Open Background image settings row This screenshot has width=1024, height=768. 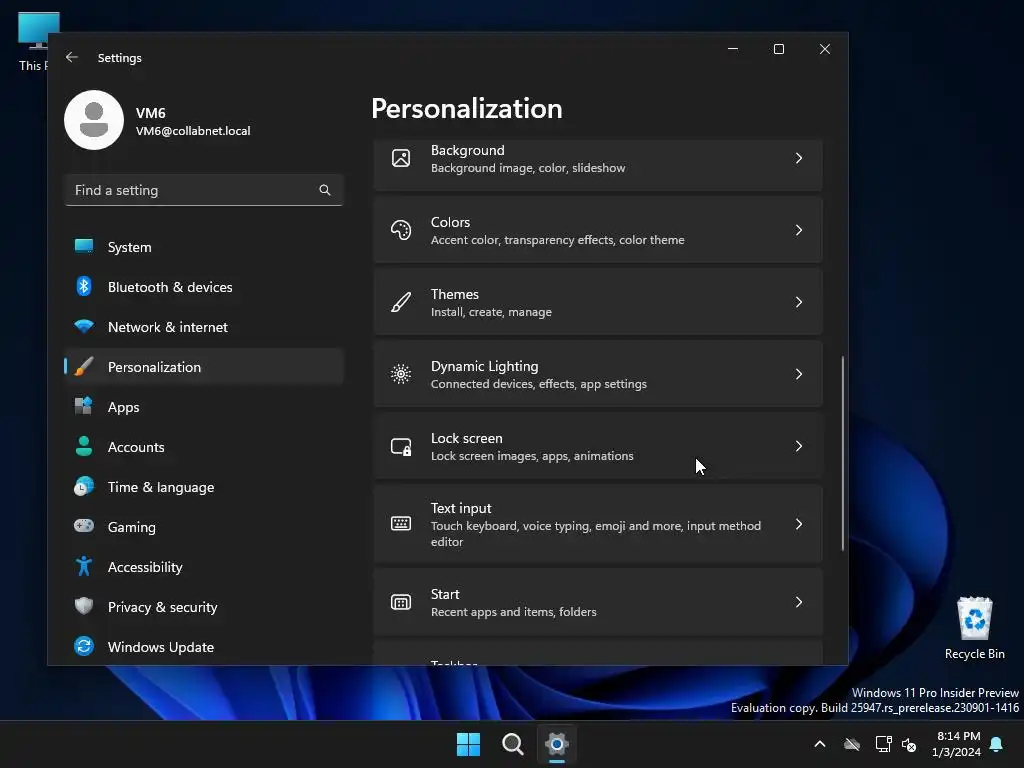(x=598, y=164)
